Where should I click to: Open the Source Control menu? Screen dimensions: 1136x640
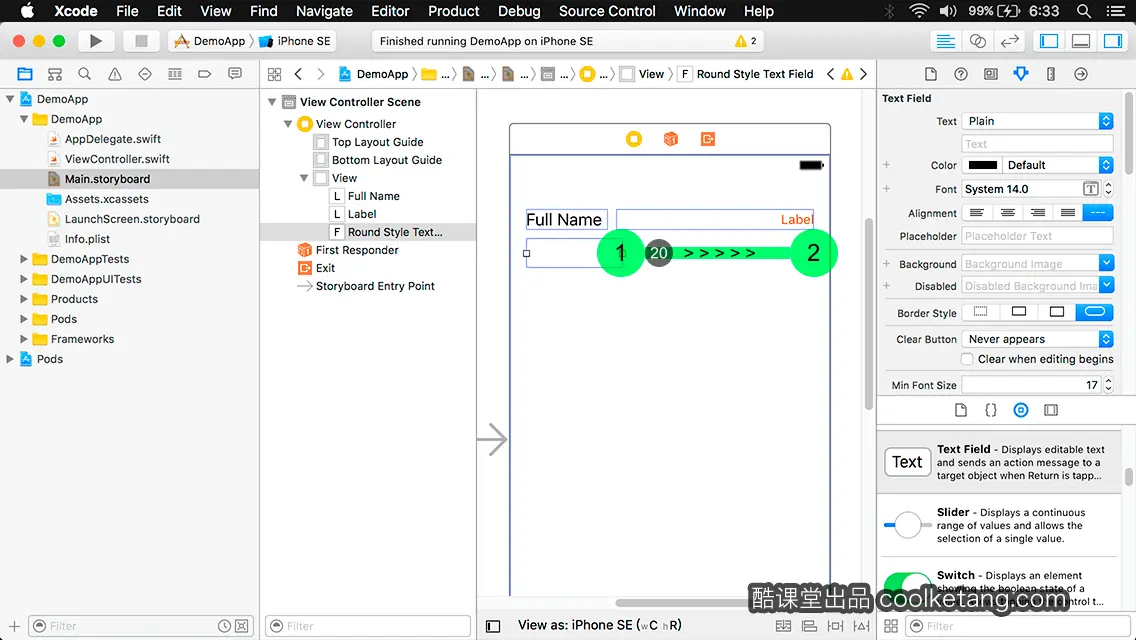[x=607, y=11]
